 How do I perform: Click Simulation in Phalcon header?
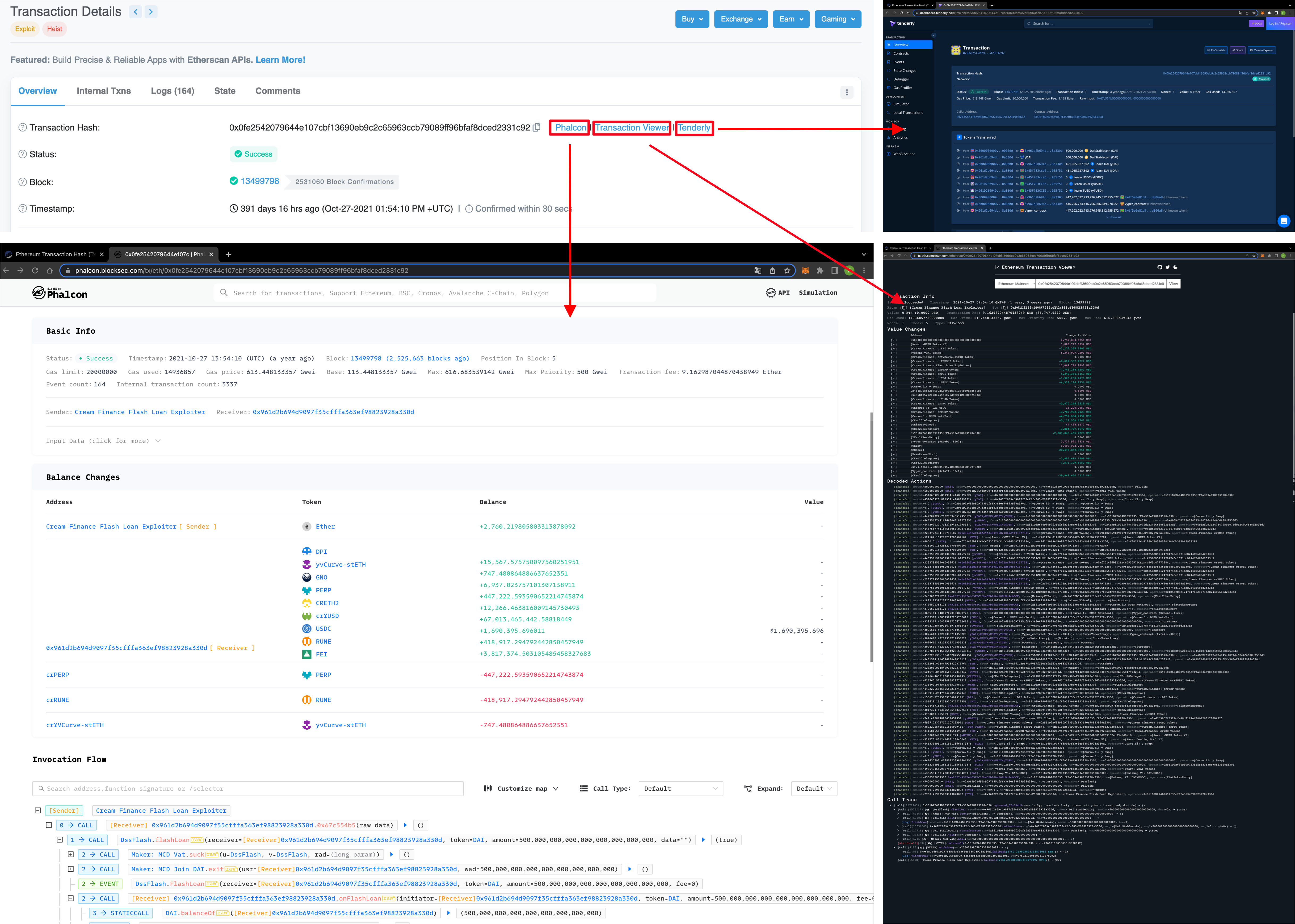(818, 292)
